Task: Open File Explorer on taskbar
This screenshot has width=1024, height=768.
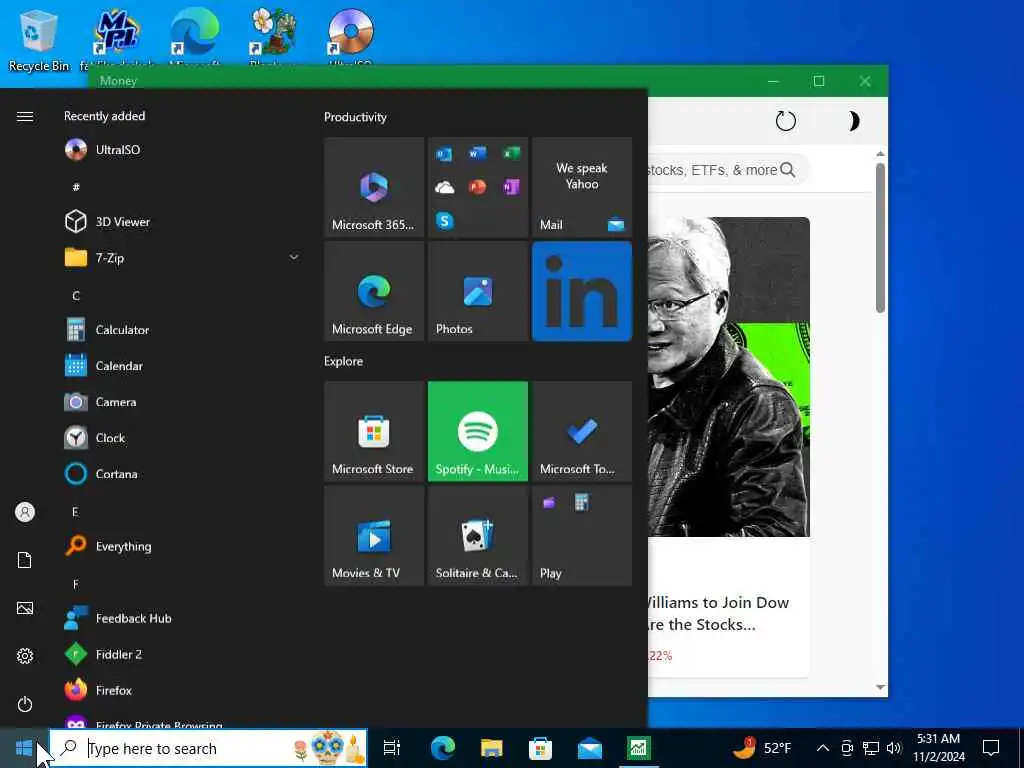Action: pos(491,748)
